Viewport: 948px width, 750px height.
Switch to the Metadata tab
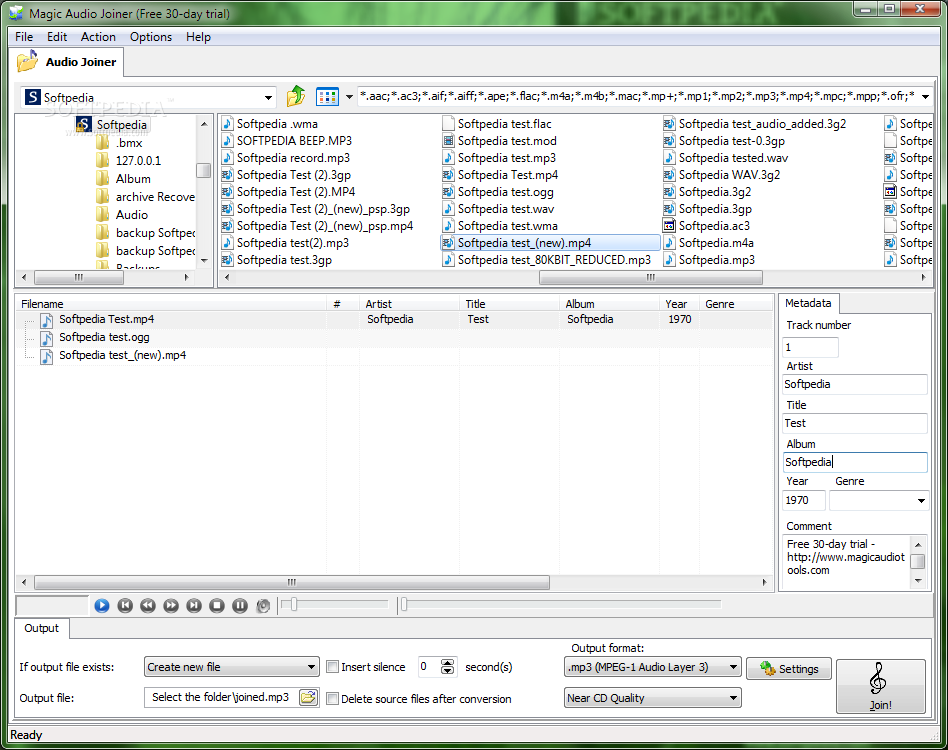point(808,303)
